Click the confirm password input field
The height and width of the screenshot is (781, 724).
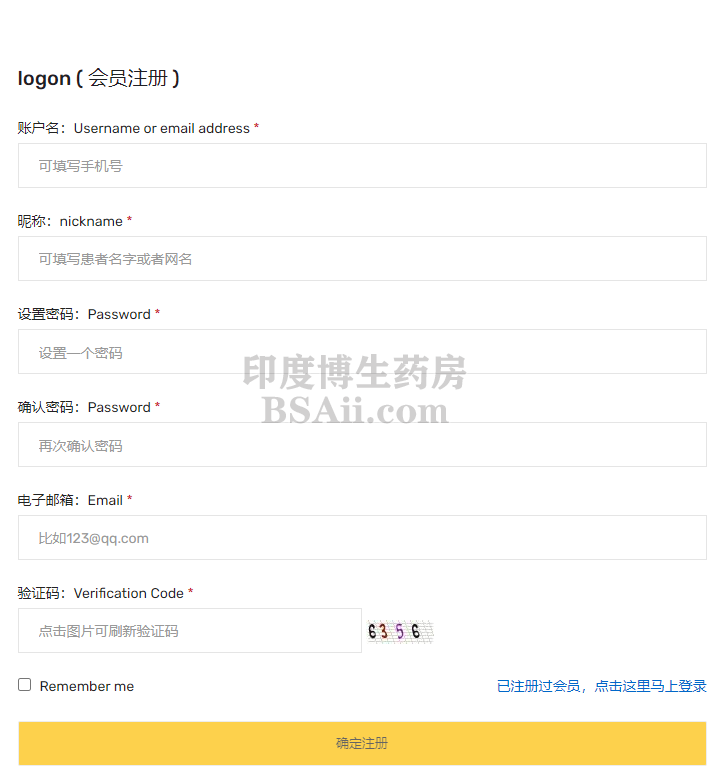[x=362, y=445]
